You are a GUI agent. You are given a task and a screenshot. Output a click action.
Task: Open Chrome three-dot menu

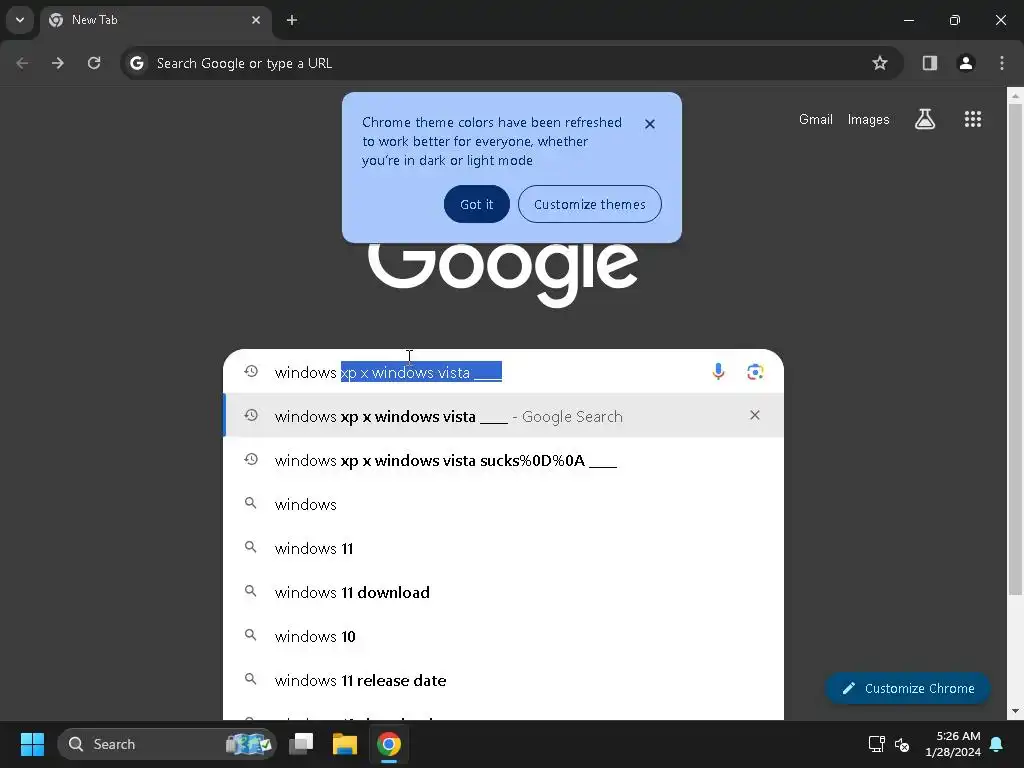(x=1002, y=63)
